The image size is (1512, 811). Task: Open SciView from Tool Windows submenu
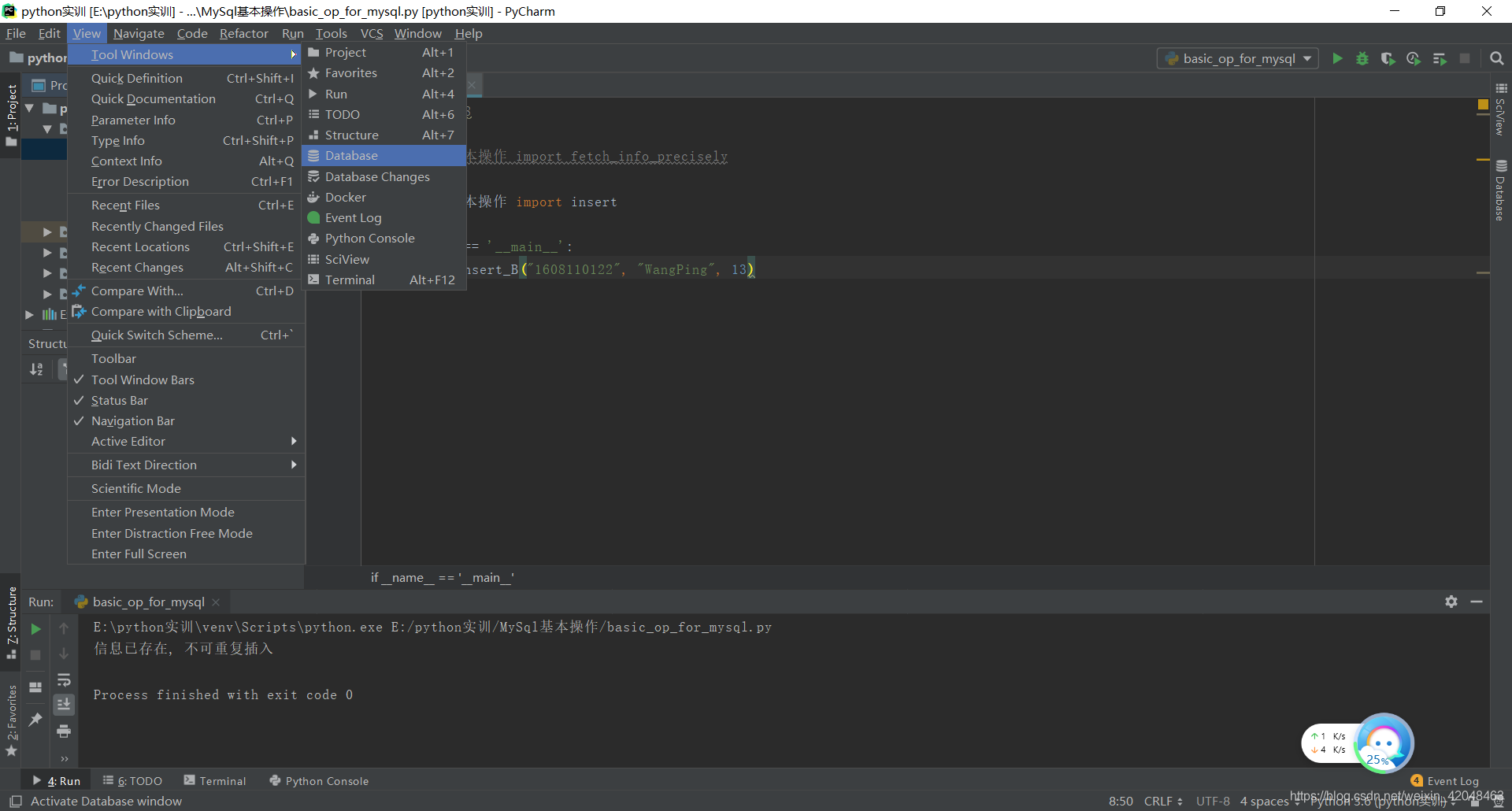click(384, 259)
